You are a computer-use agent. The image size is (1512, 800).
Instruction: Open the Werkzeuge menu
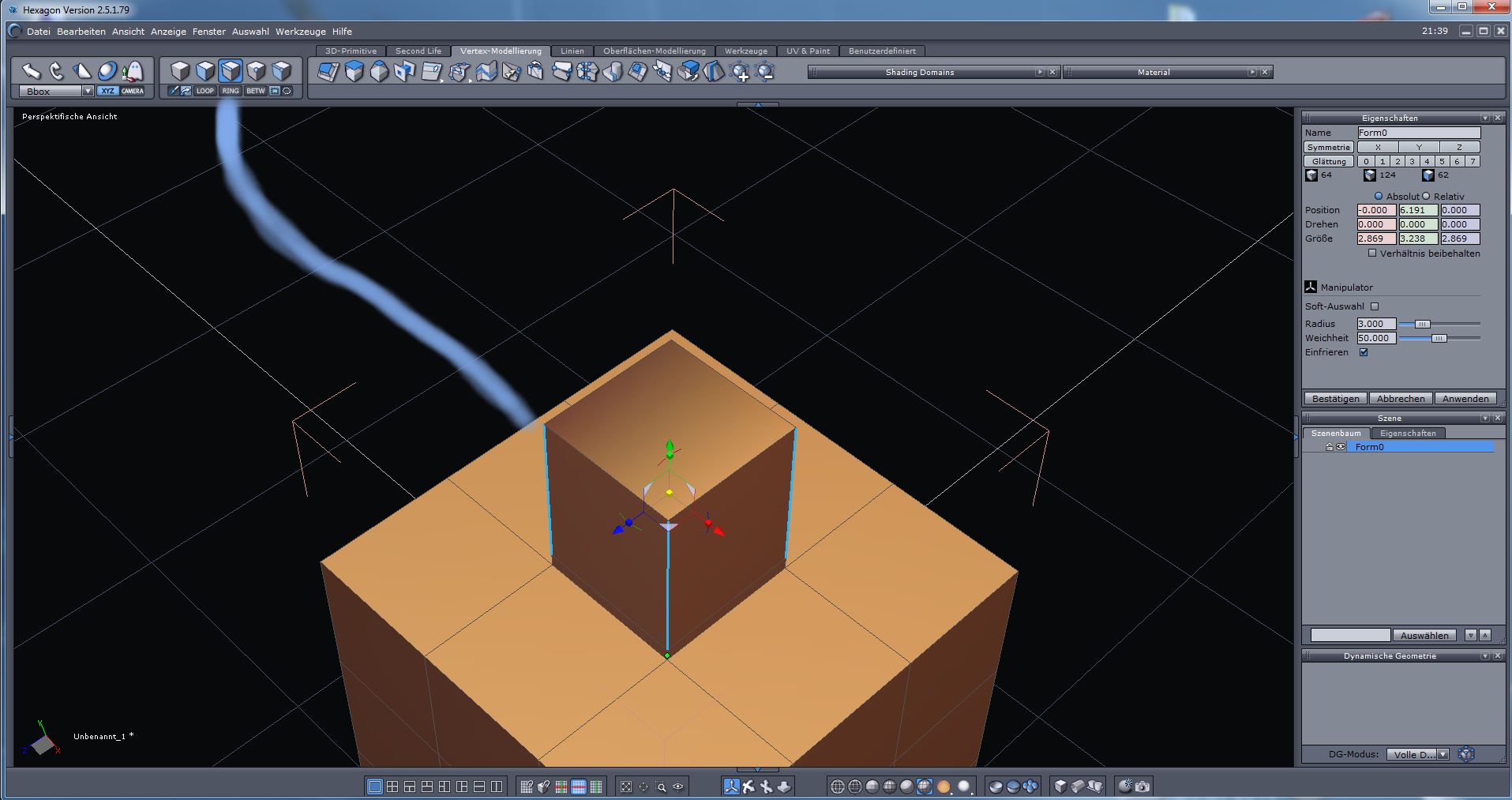(x=301, y=32)
